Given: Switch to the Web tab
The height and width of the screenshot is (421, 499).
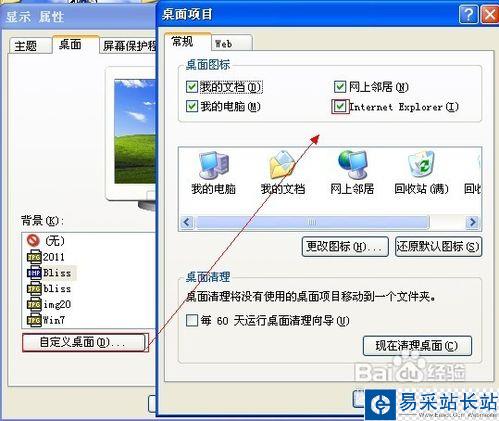Looking at the screenshot, I should 232,43.
